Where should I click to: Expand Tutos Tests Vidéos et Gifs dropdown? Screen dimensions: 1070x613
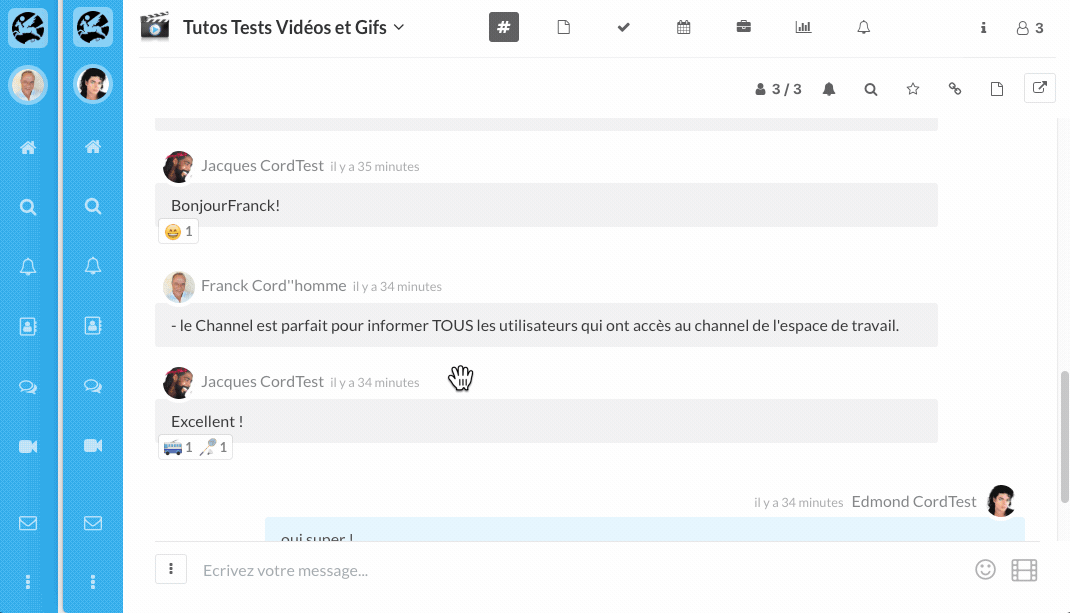(x=399, y=27)
